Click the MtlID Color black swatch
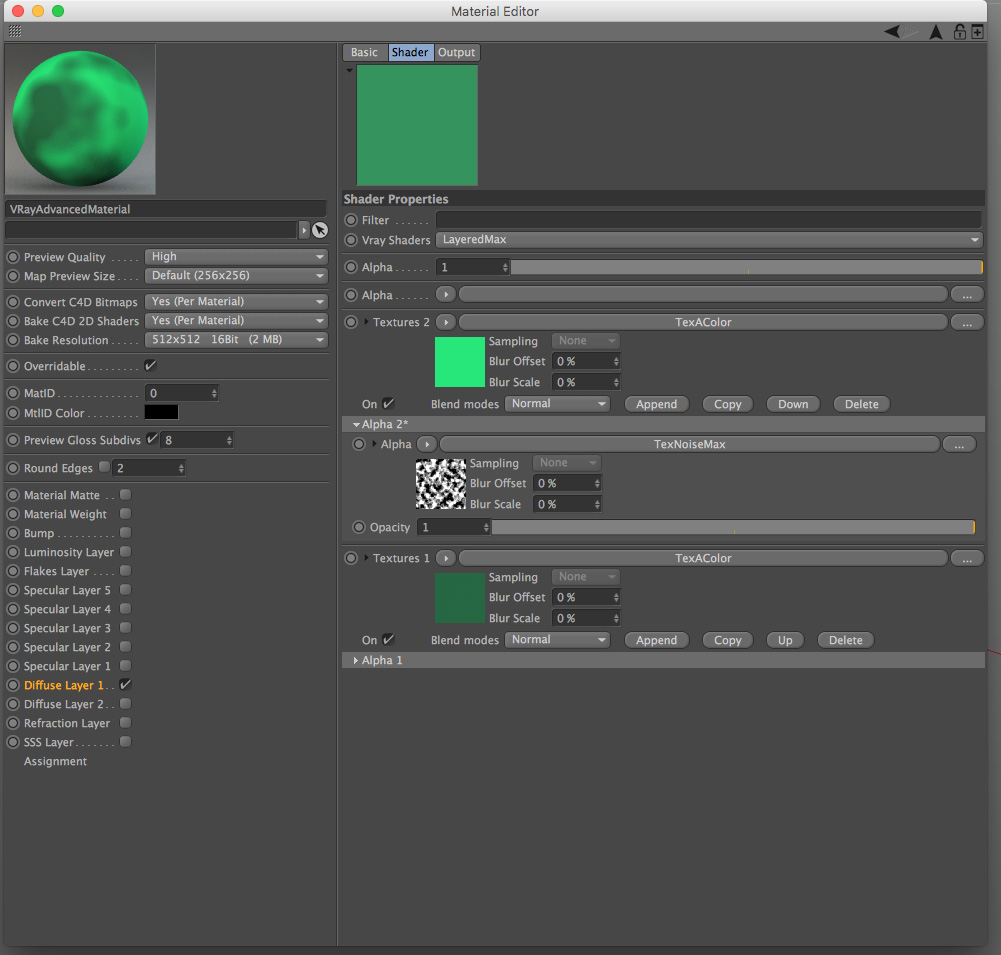 (x=162, y=412)
